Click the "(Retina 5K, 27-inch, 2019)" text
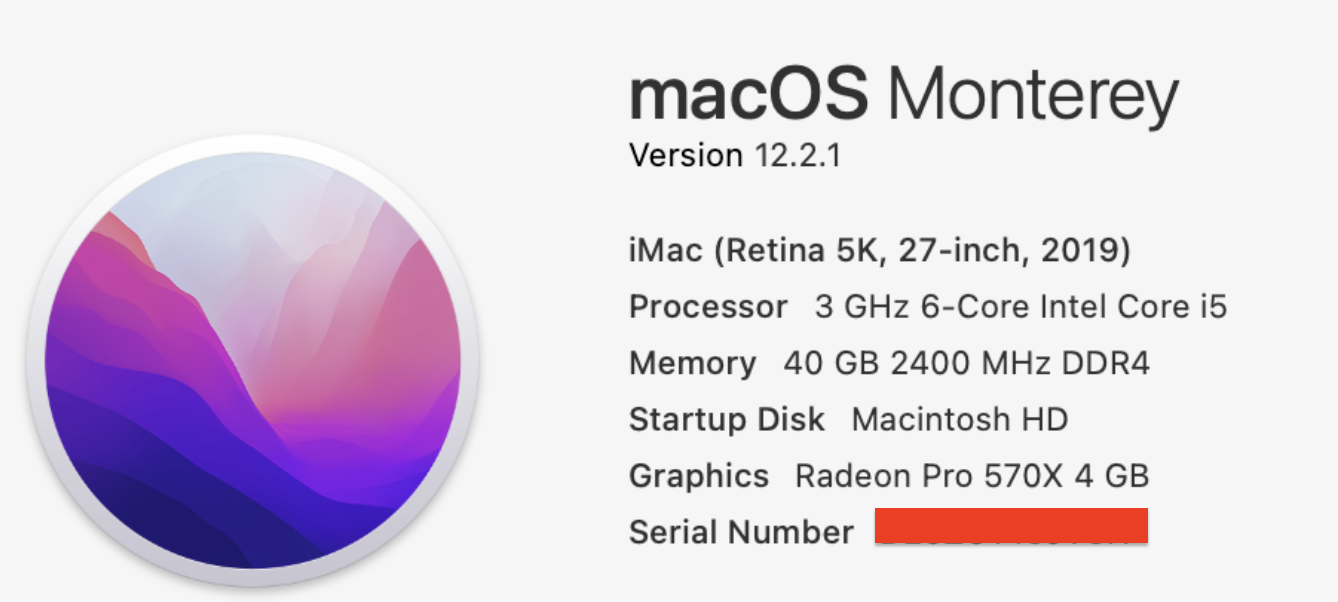Viewport: 1338px width, 602px height. click(922, 250)
